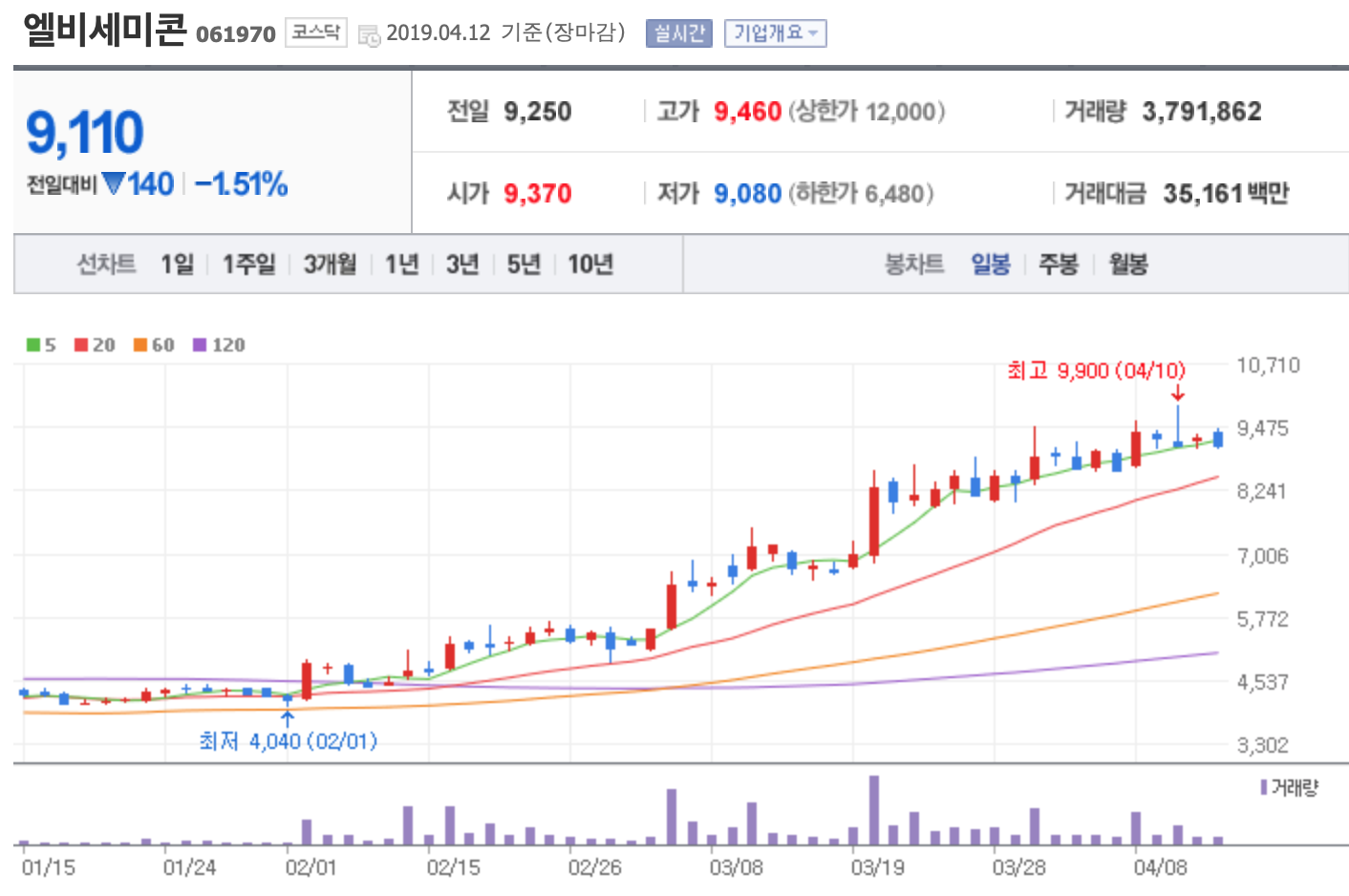Screen dimensions: 1349x896
Task: Click the calendar icon beside the date
Action: click(x=369, y=35)
